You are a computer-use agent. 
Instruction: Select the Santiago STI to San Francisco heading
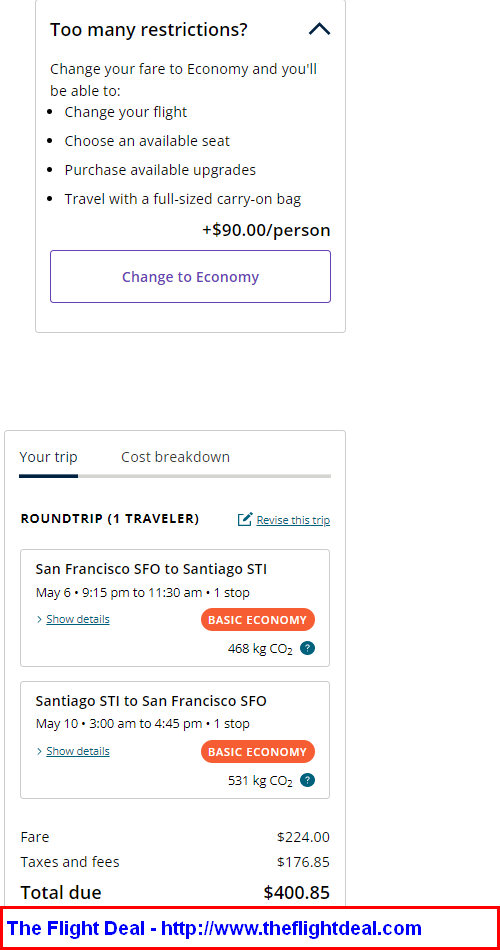pos(151,701)
